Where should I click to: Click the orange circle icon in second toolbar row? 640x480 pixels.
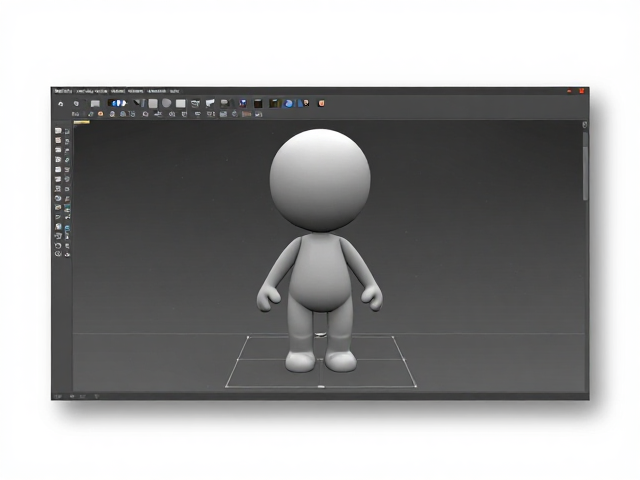(x=100, y=114)
